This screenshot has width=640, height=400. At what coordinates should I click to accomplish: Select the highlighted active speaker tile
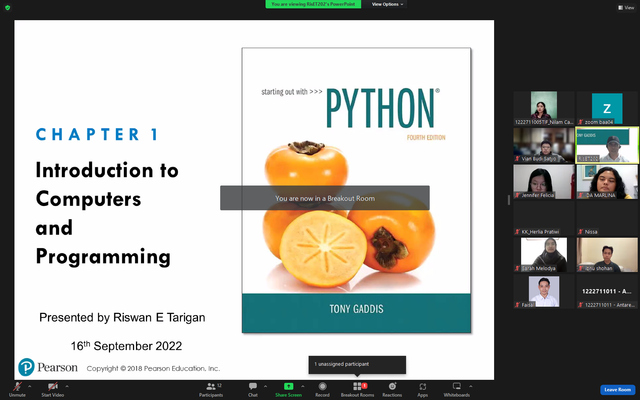607,145
